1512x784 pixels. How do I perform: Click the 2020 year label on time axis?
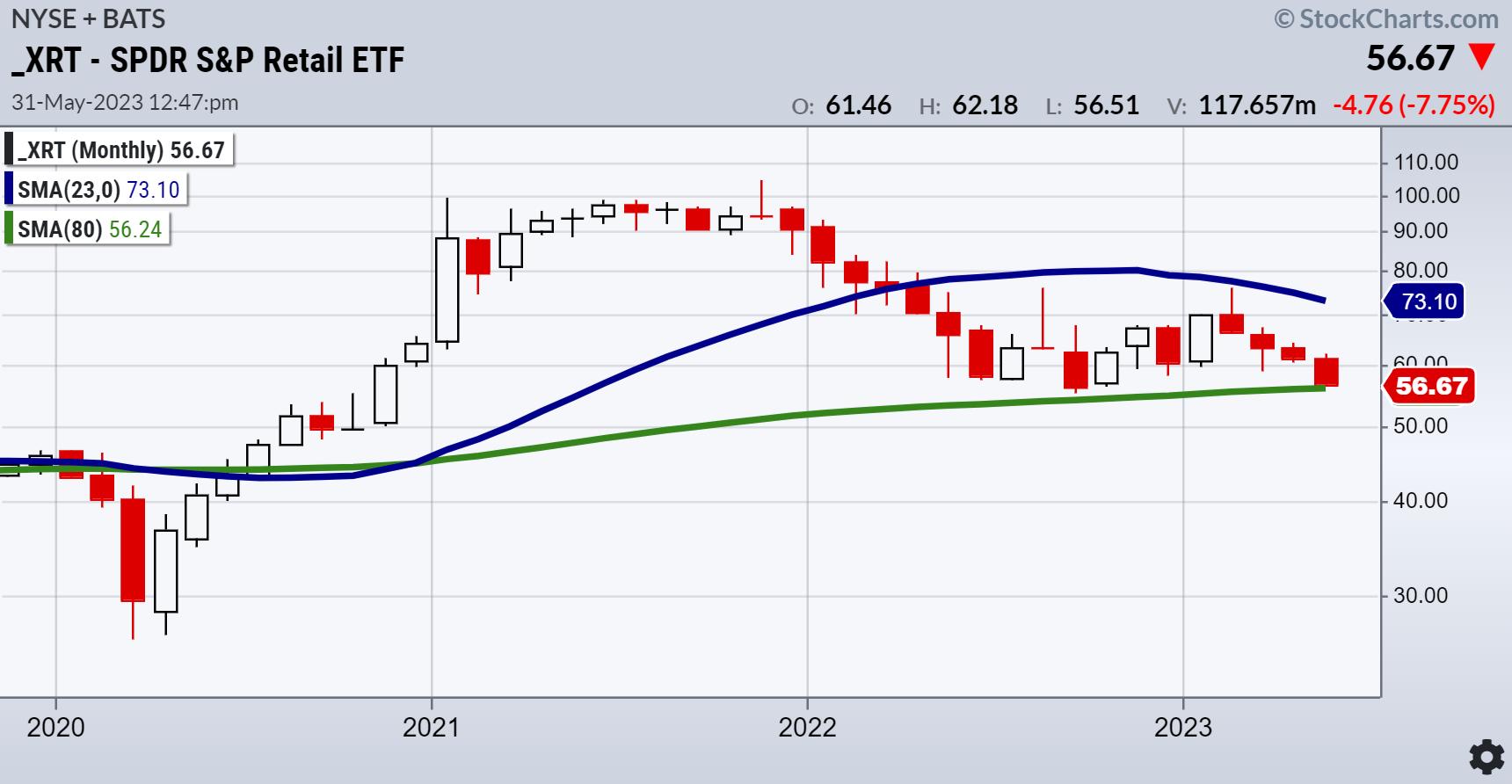pos(56,727)
